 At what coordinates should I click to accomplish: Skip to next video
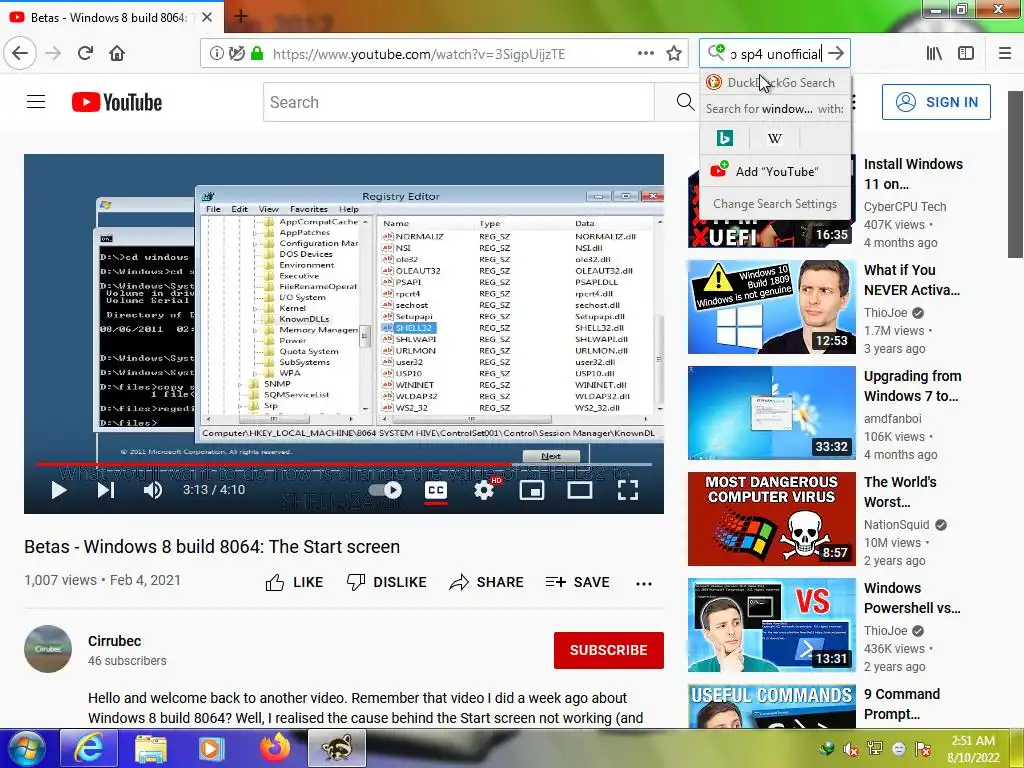(x=106, y=490)
